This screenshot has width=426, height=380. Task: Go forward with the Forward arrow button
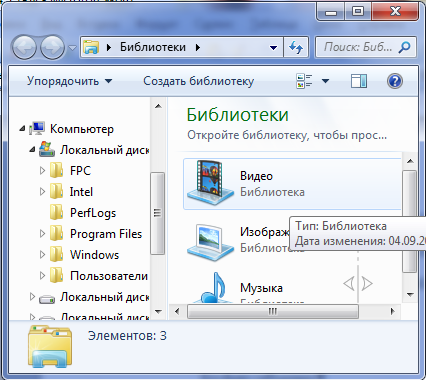[x=52, y=48]
